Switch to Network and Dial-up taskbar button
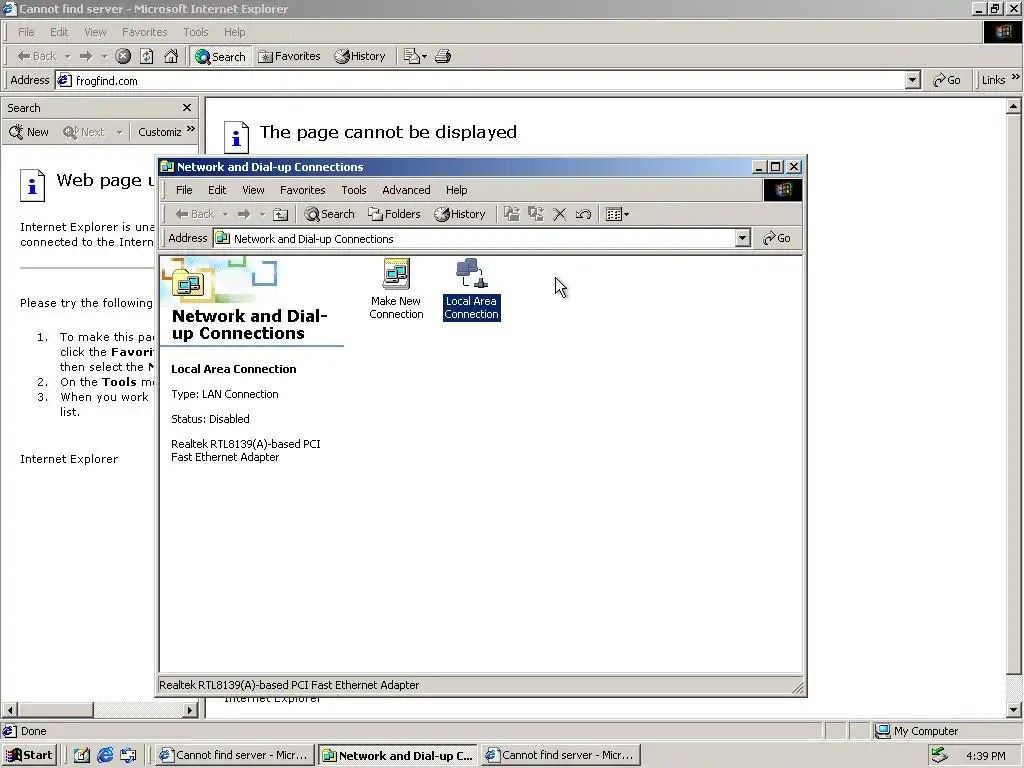1024x768 pixels. 398,755
